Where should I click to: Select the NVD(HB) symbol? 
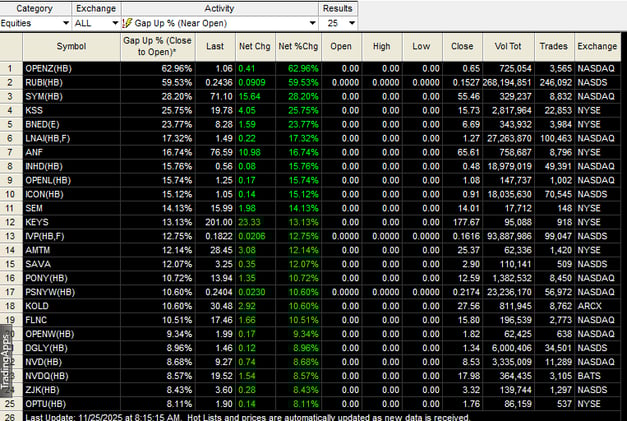click(44, 362)
